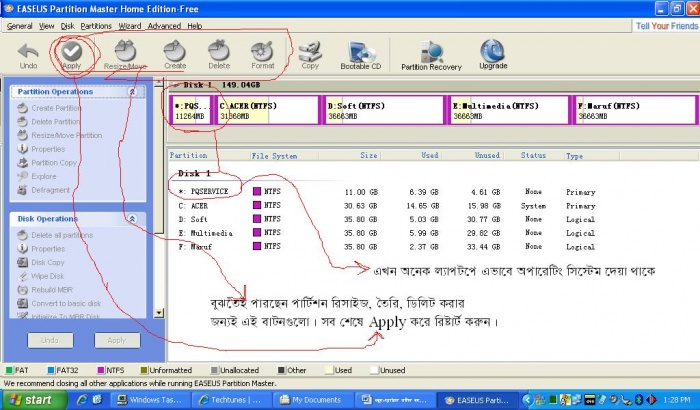Open Properties under Partition Operations
Image resolution: width=700 pixels, height=410 pixels.
tap(41, 149)
